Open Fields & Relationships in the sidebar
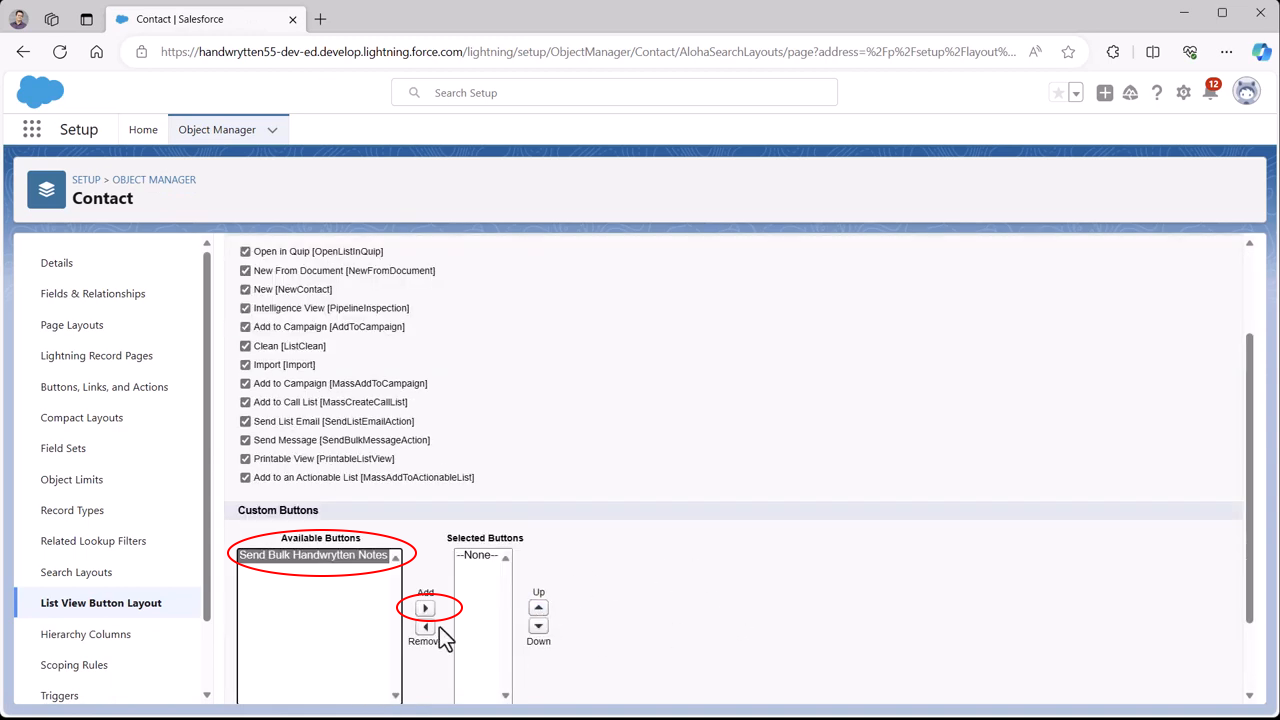Screen dimensions: 1280x720 (x=93, y=294)
